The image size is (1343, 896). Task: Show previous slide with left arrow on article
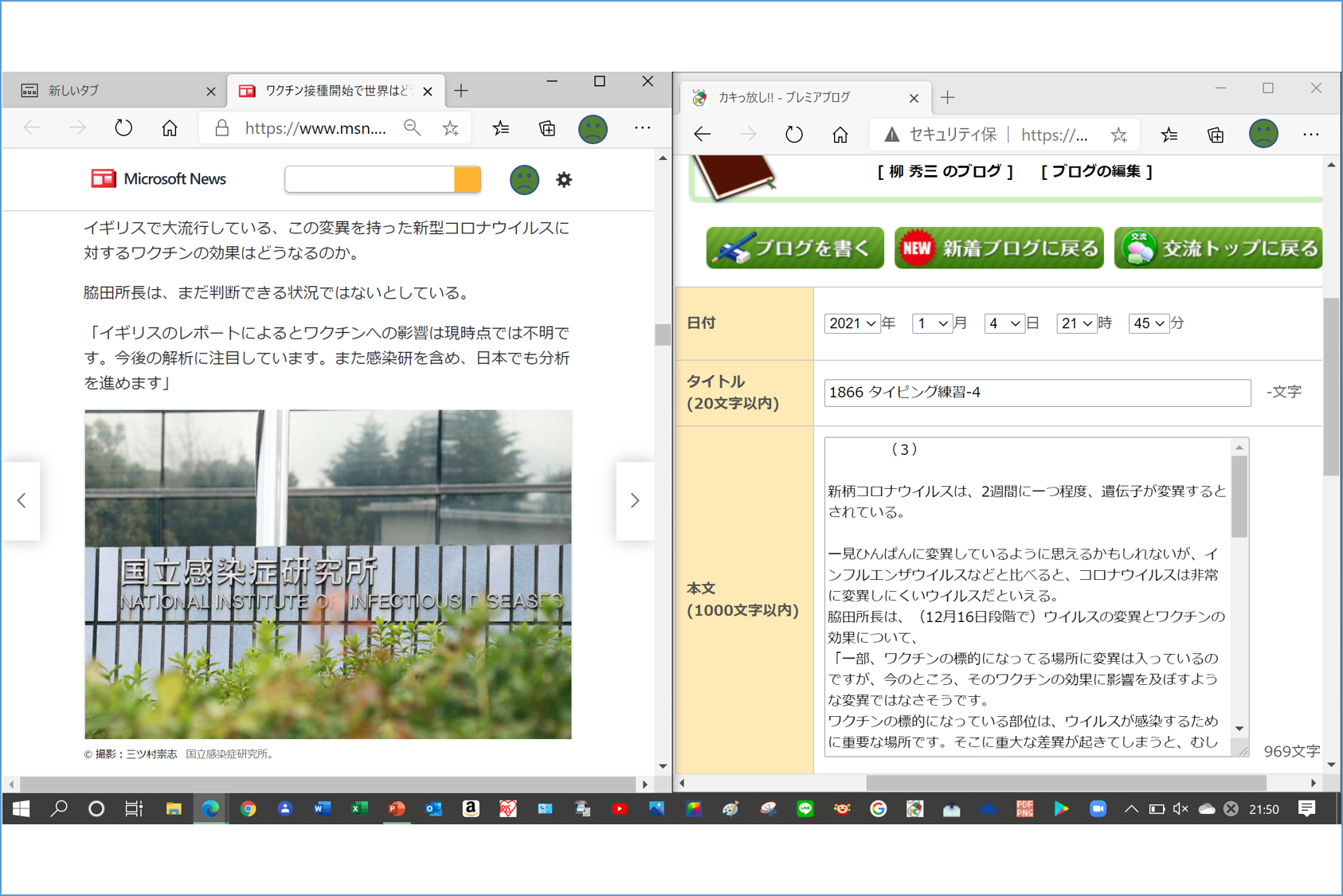[22, 501]
